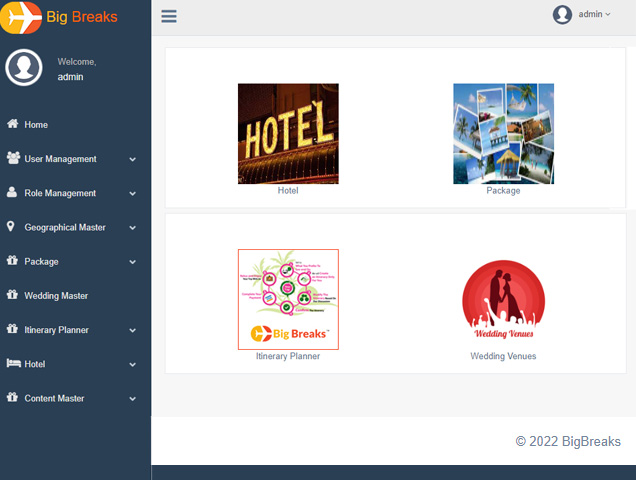Select Wedding Master in sidebar
Screen dimensions: 636x480
[56, 296]
